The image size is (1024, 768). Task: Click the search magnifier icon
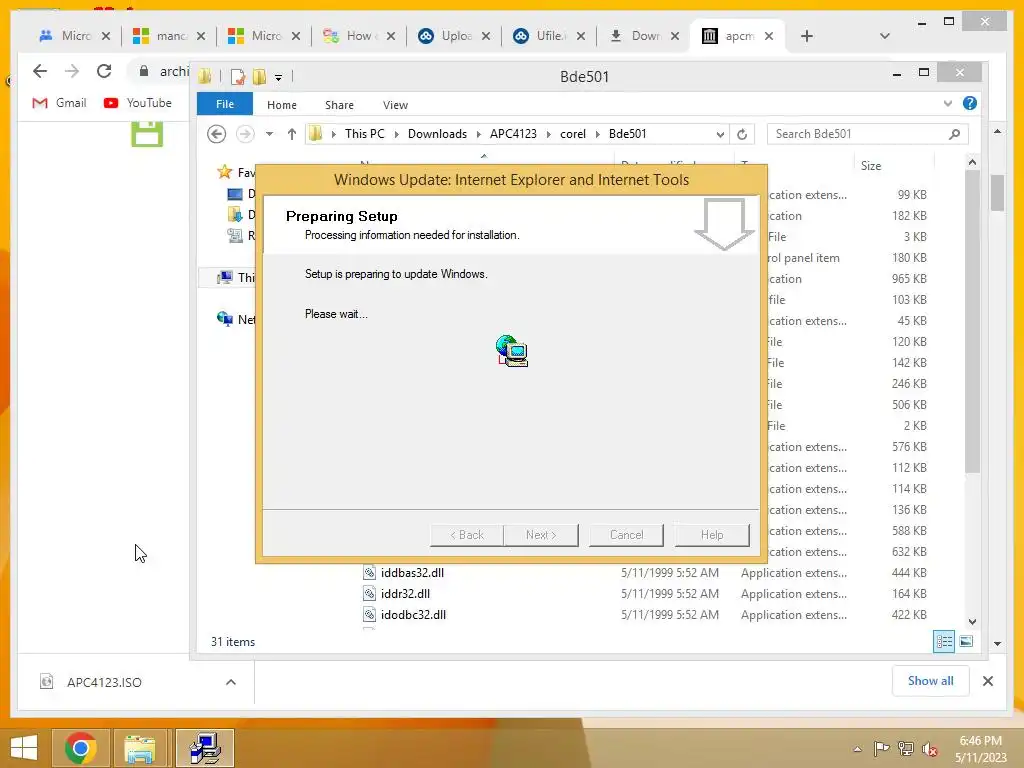[954, 134]
